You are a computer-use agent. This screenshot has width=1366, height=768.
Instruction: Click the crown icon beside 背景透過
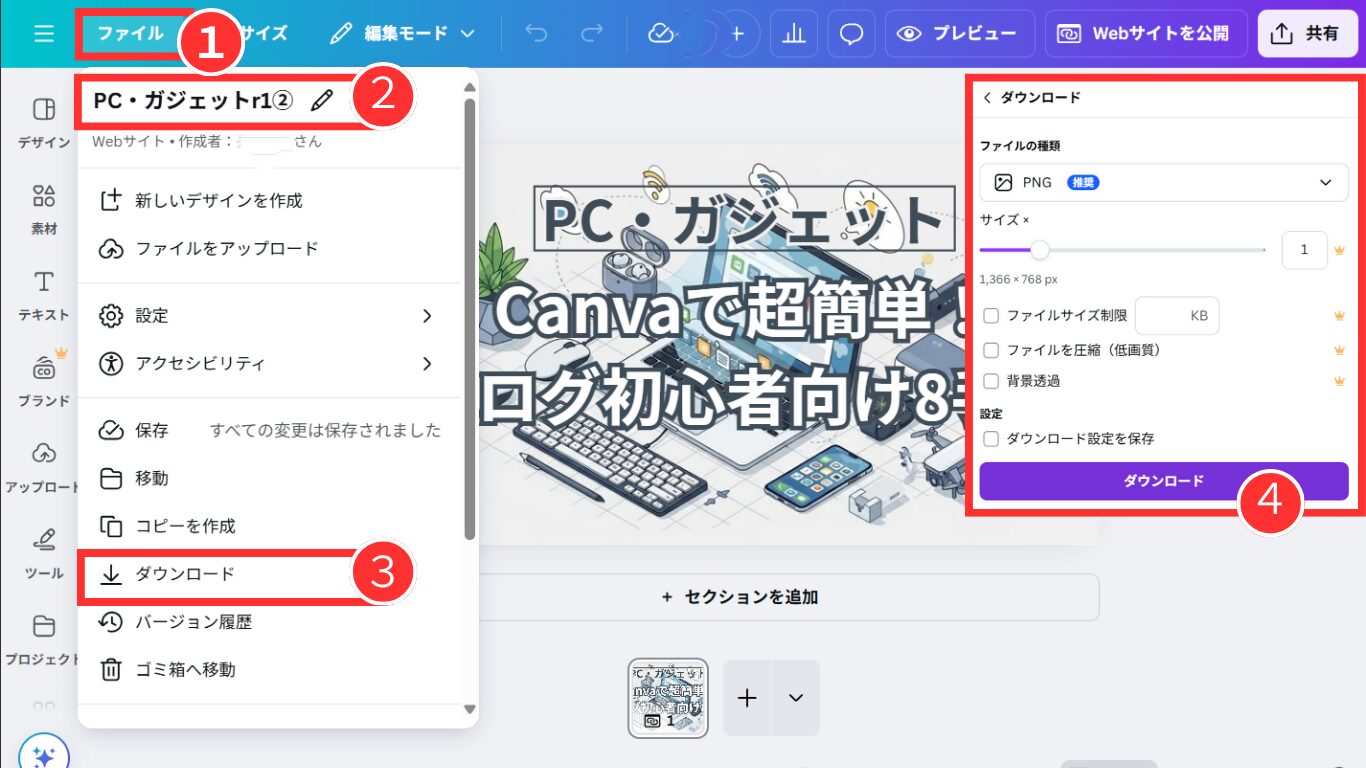pos(1340,381)
